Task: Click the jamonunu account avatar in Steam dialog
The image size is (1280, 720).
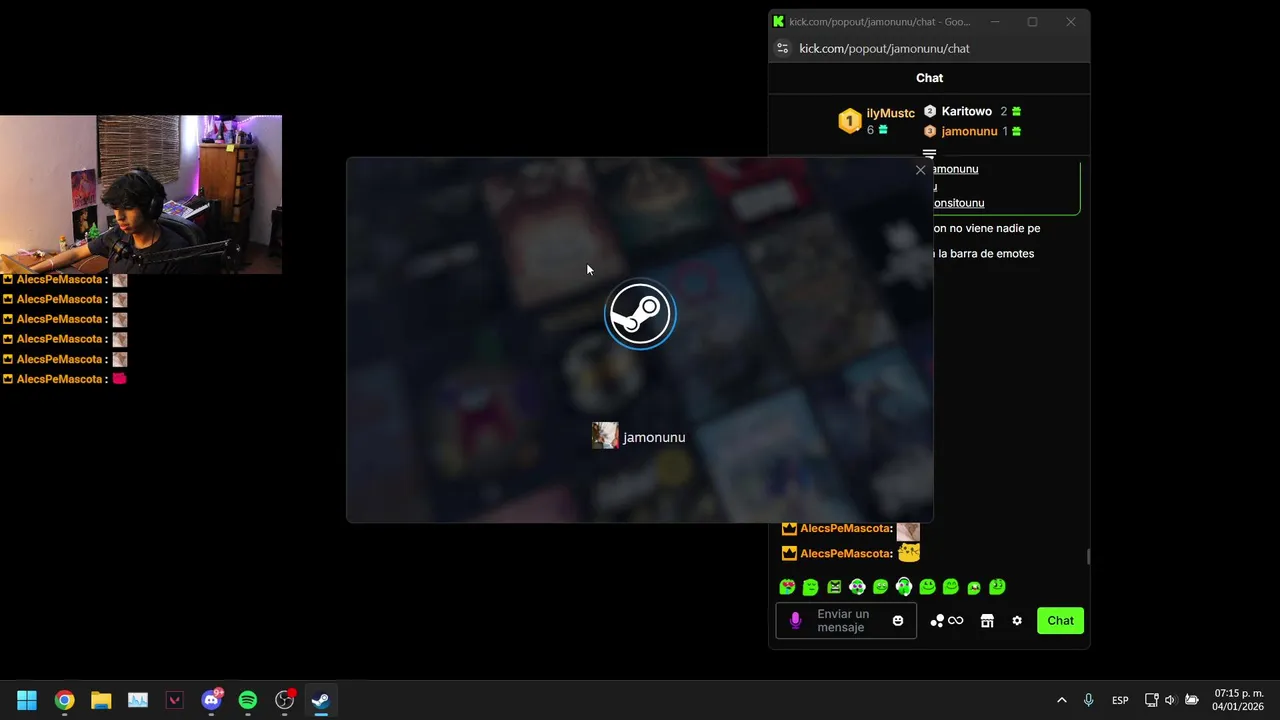Action: coord(605,436)
